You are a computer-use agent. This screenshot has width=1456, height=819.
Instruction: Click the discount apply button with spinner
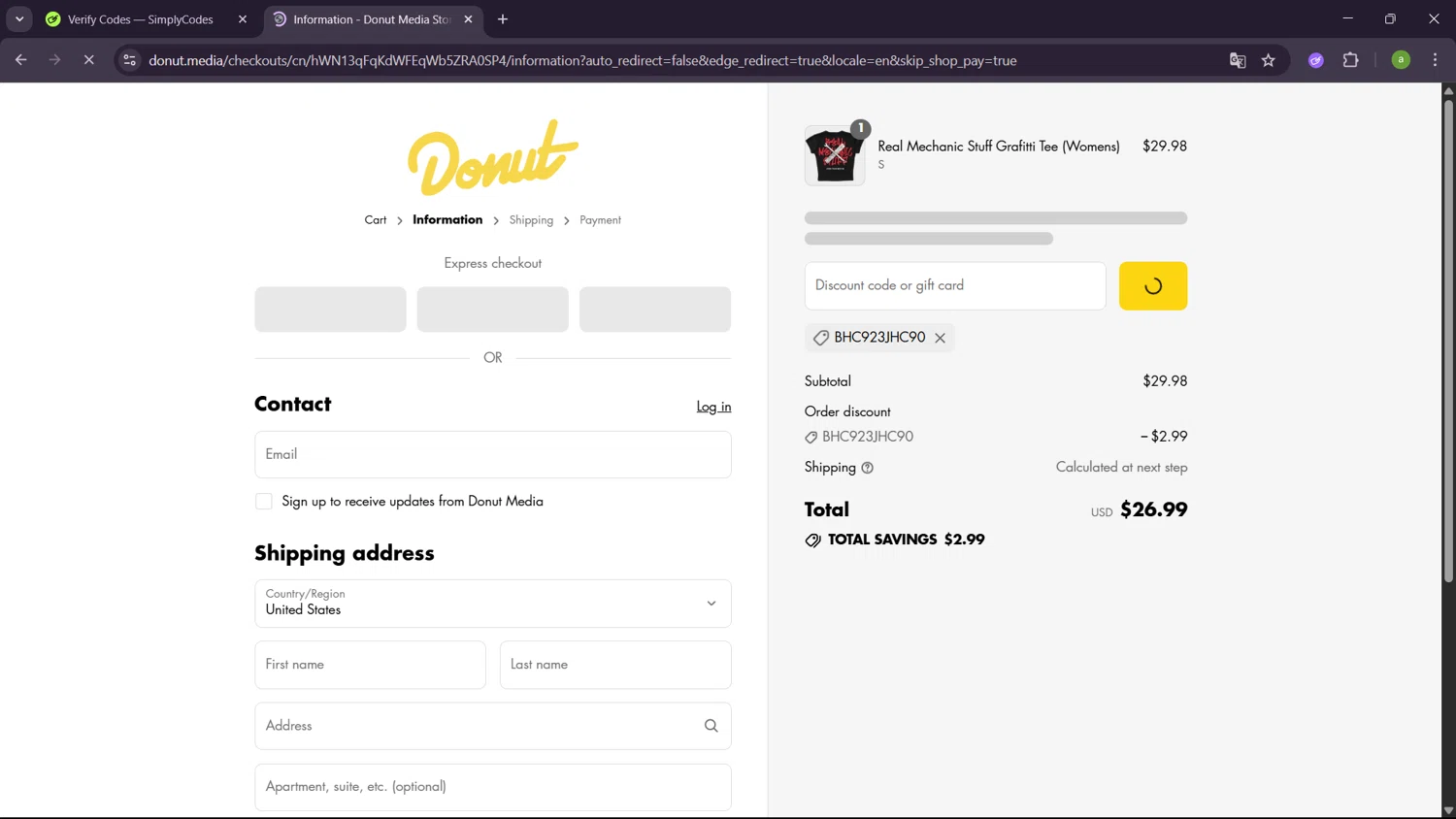1152,286
